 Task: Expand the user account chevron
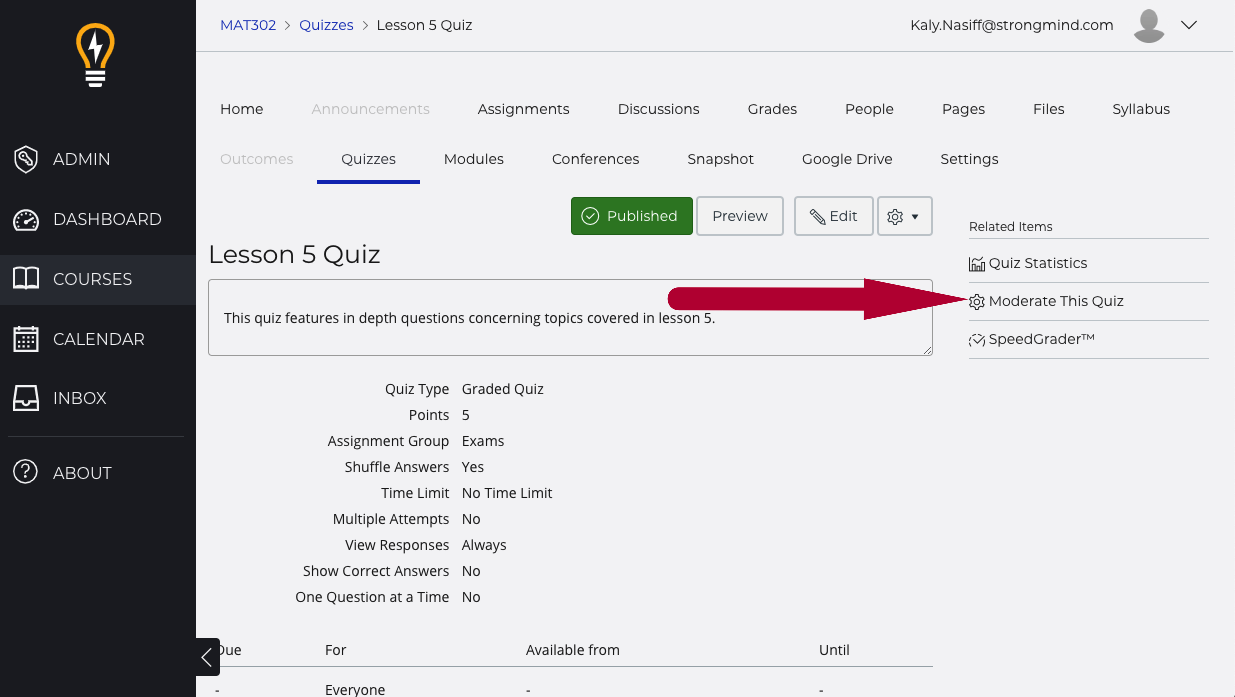[1189, 26]
